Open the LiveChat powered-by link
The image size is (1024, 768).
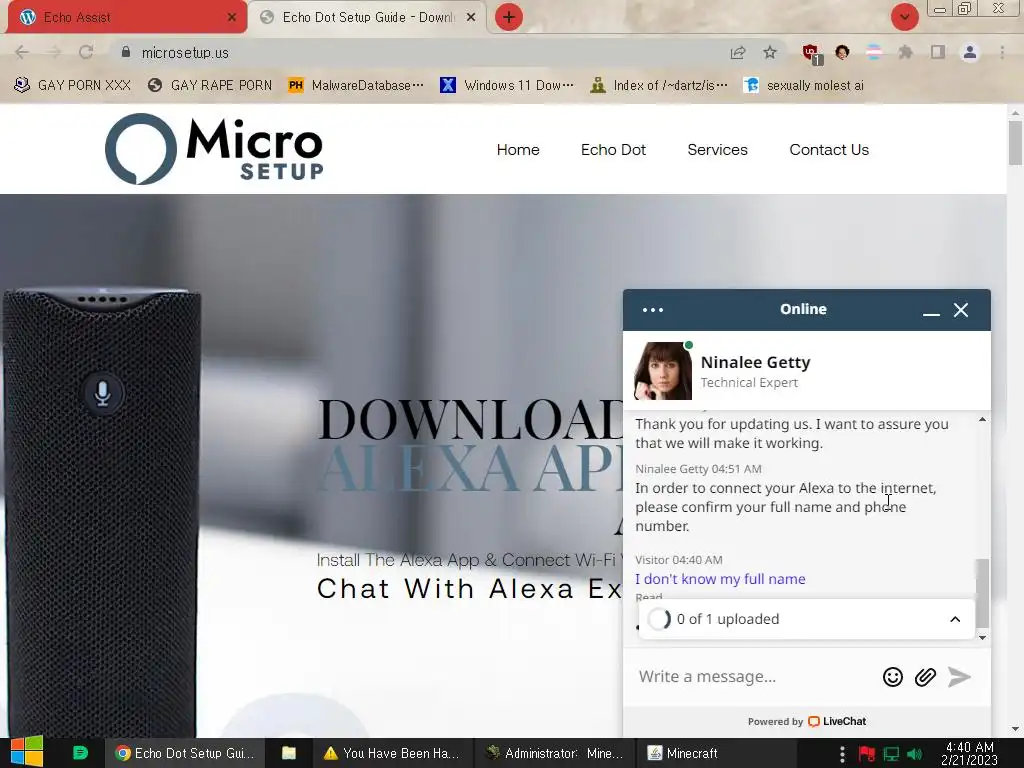point(807,721)
